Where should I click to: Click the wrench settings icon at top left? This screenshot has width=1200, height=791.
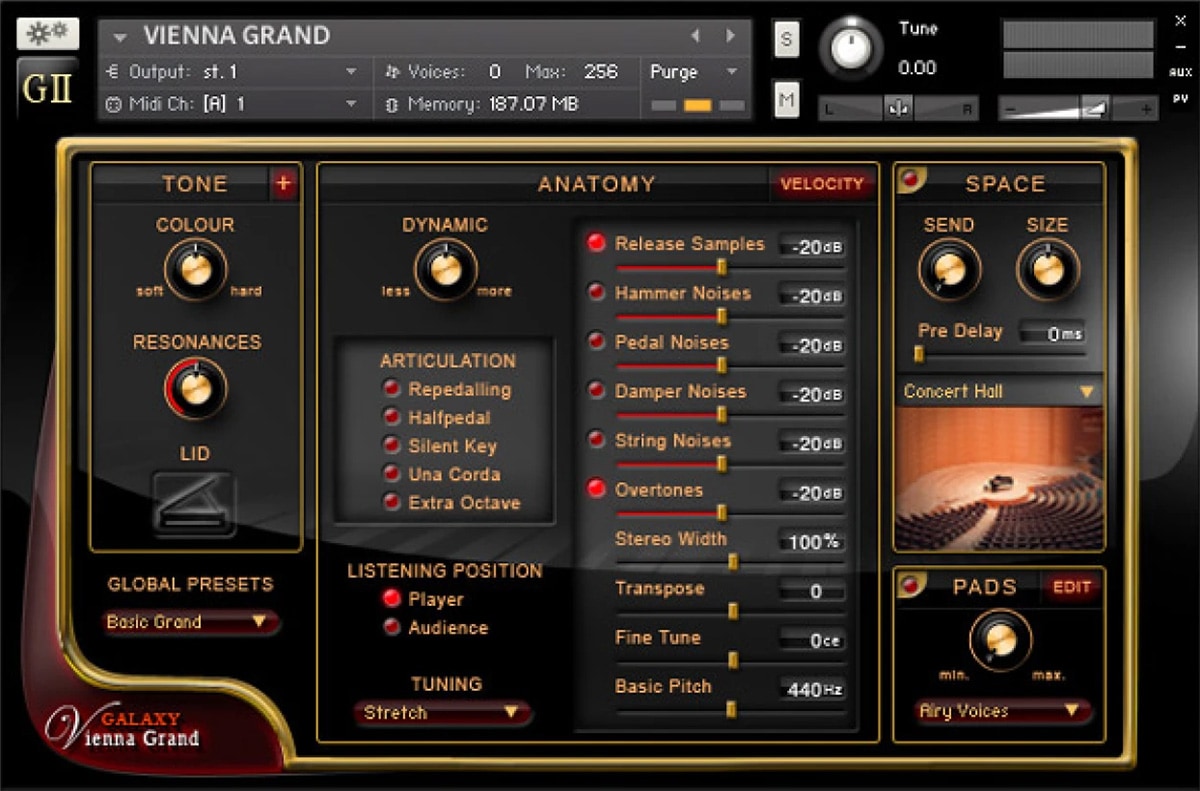[47, 32]
